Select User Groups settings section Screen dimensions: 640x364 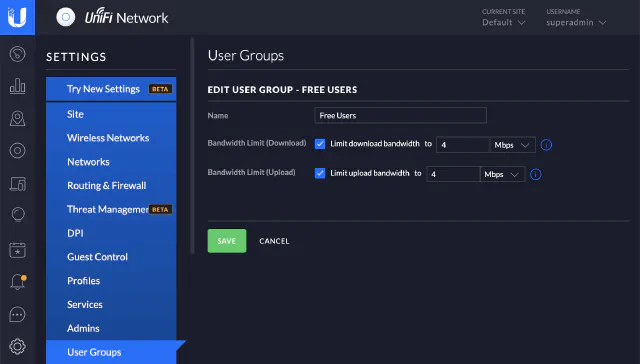coord(111,352)
